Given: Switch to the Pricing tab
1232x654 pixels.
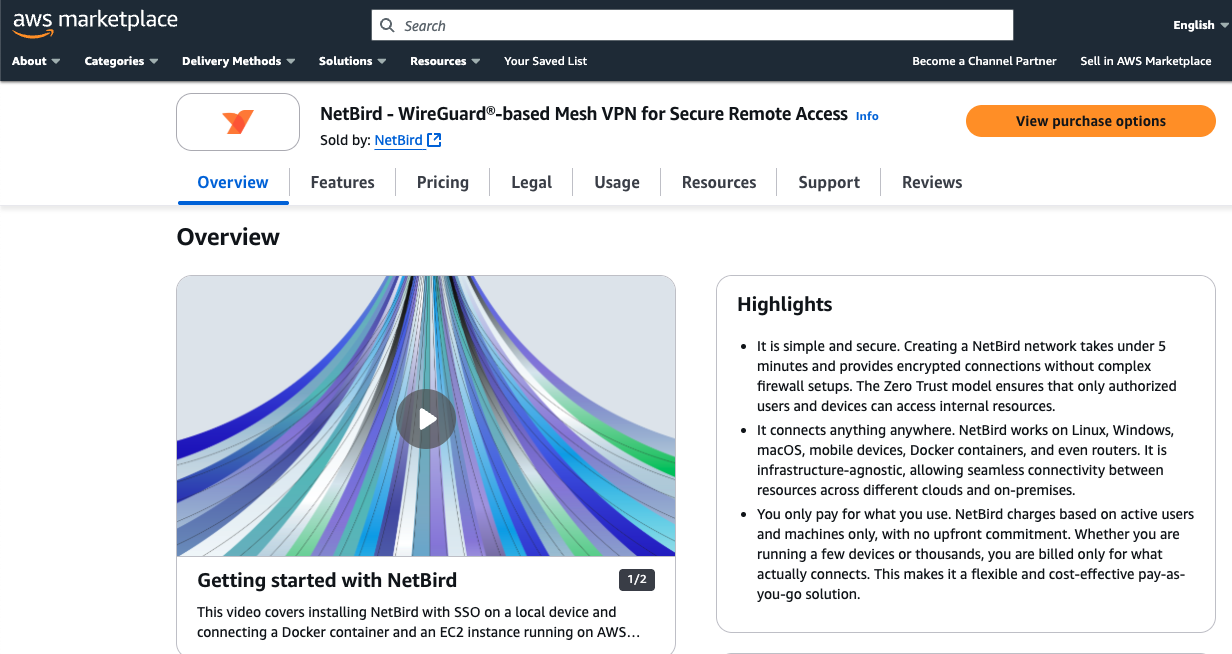Looking at the screenshot, I should (x=442, y=182).
